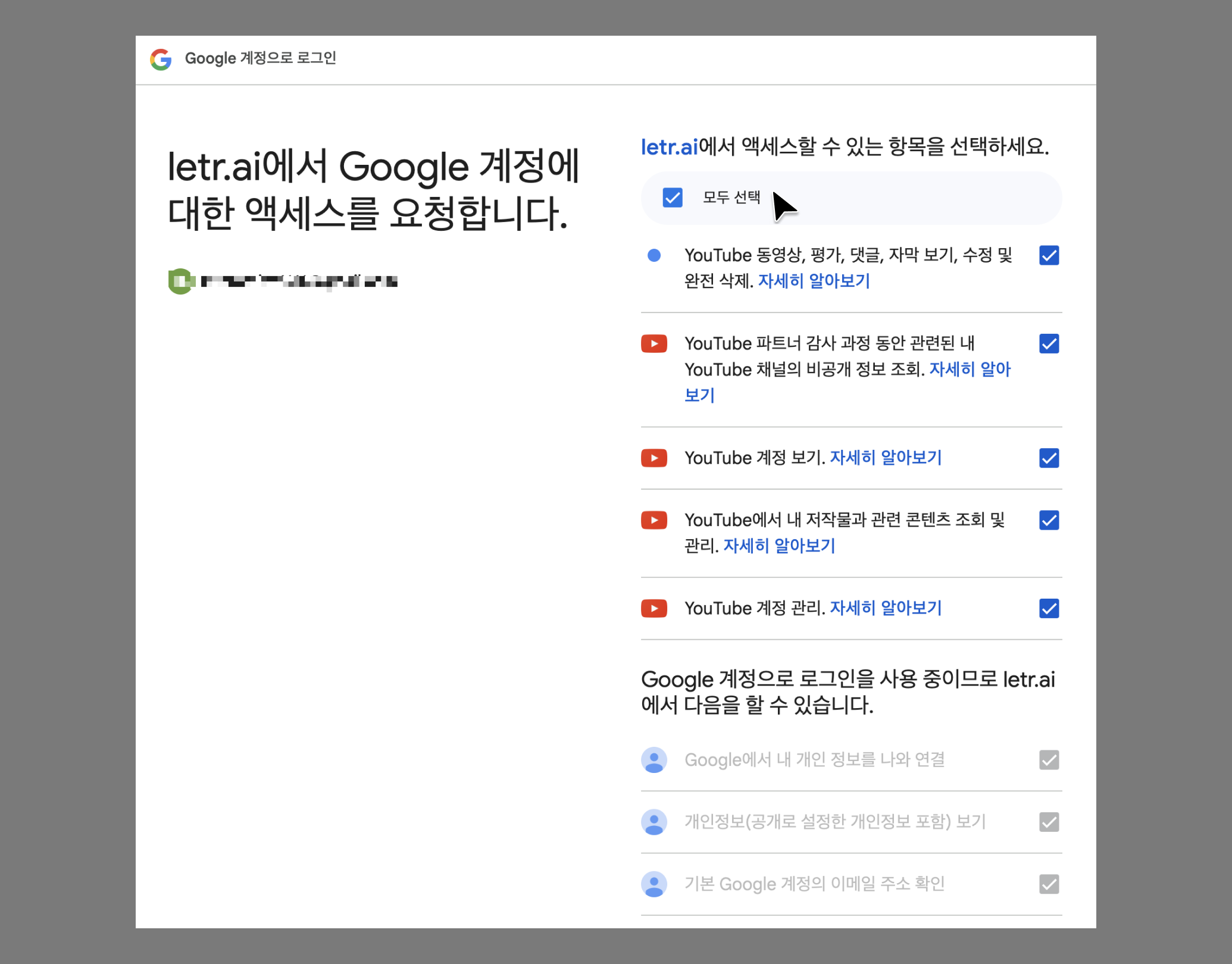Open 자세히 알아보기 link for 완전 삭제 permission

point(814,281)
